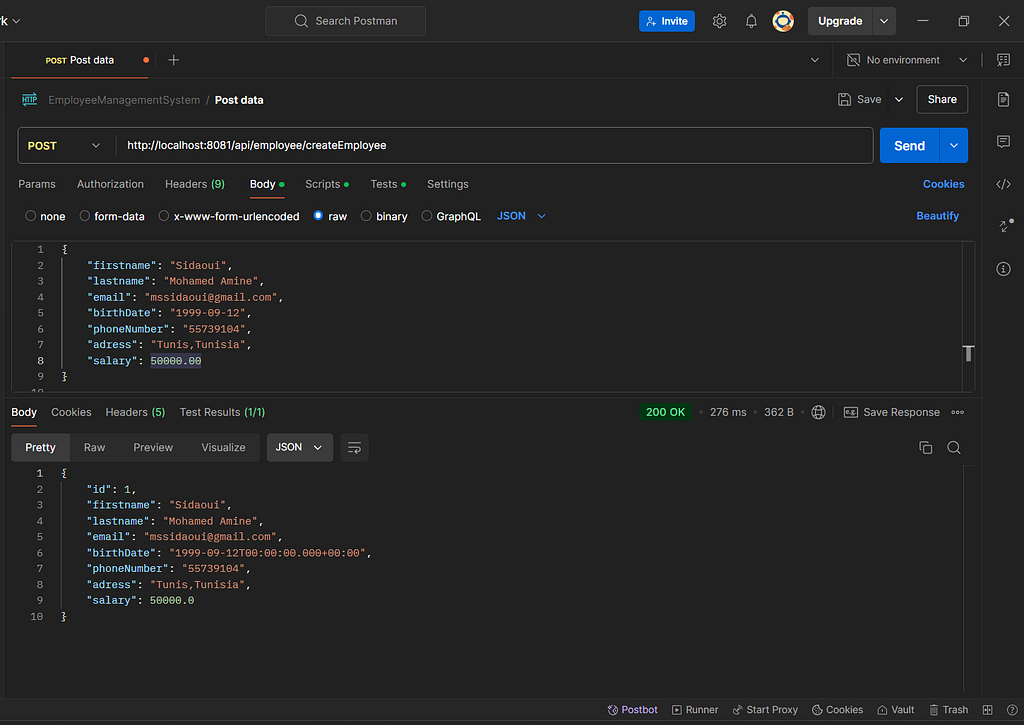Open the Cookies link near Send
Screen dimensions: 1024x725
pos(943,184)
